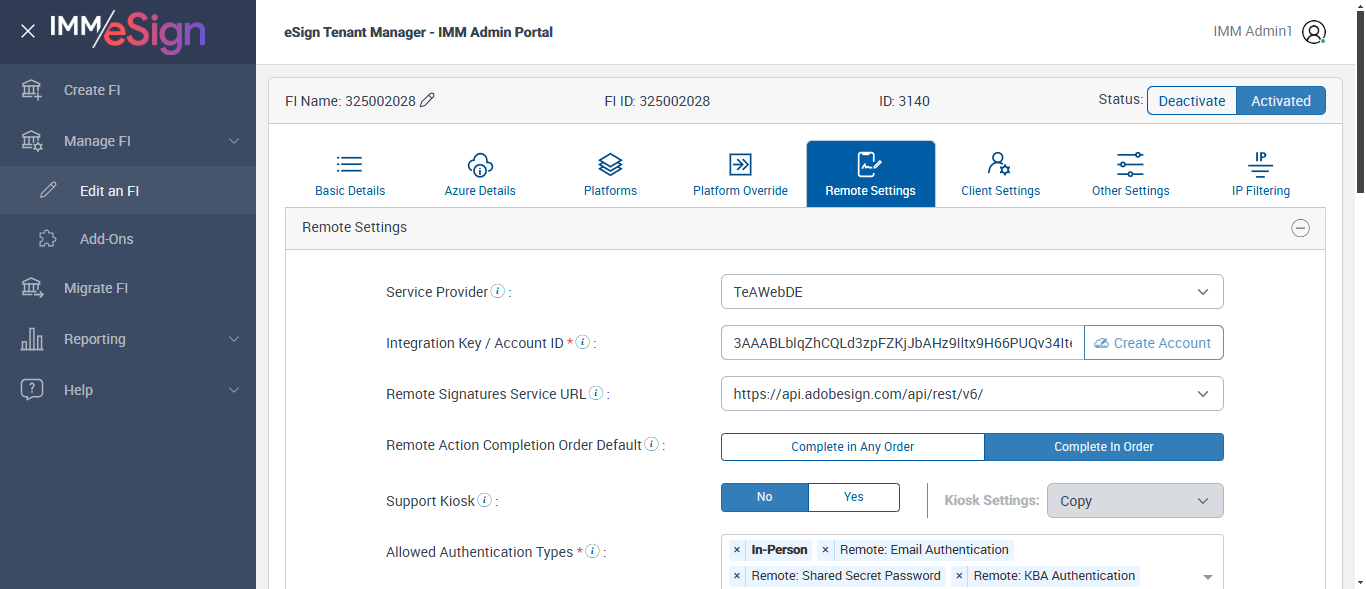The image size is (1366, 589).
Task: Set Support Kiosk to Yes
Action: click(x=853, y=497)
